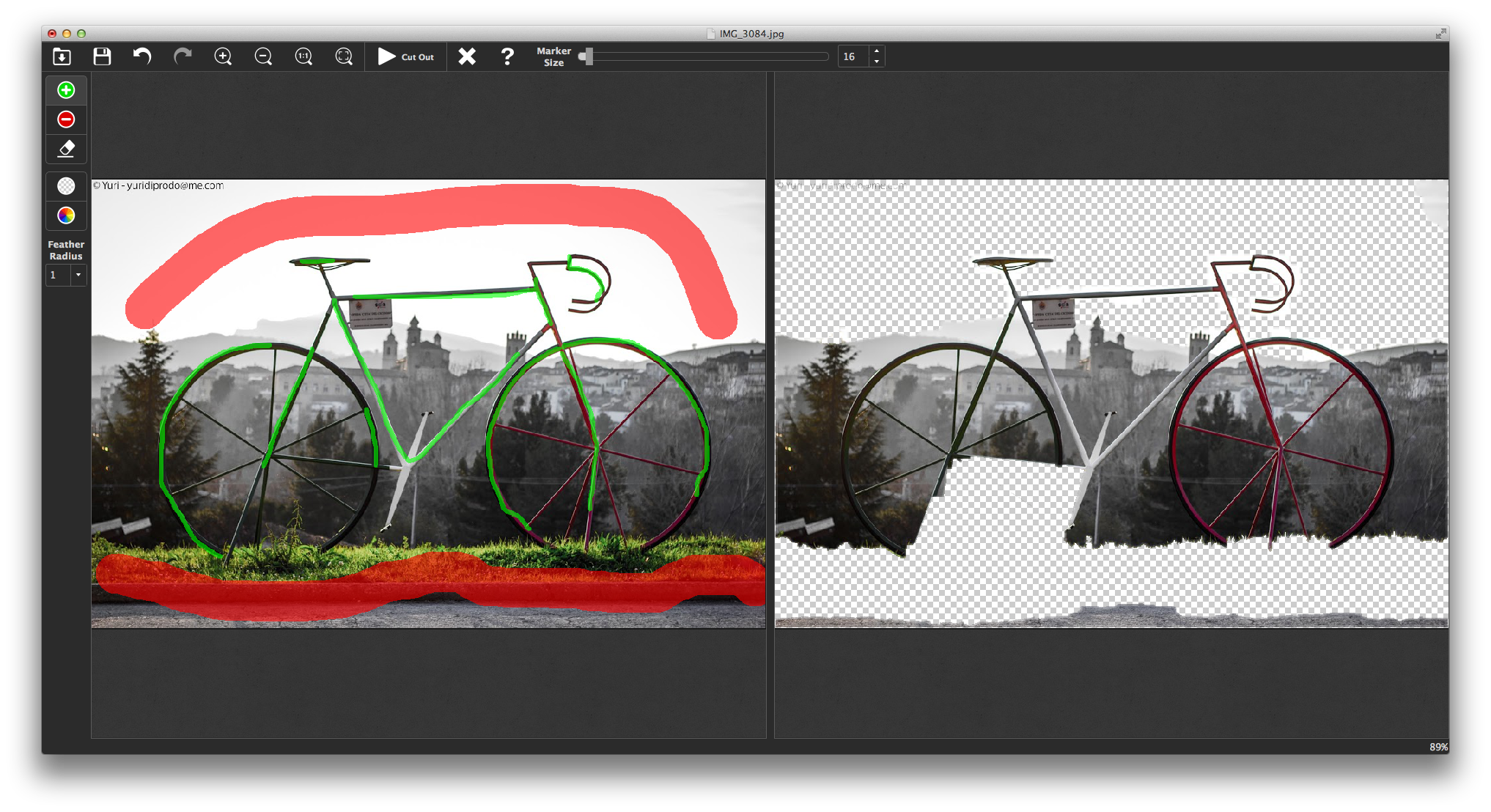Undo the last marker stroke
Viewport: 1491px width, 812px height.
(x=142, y=56)
